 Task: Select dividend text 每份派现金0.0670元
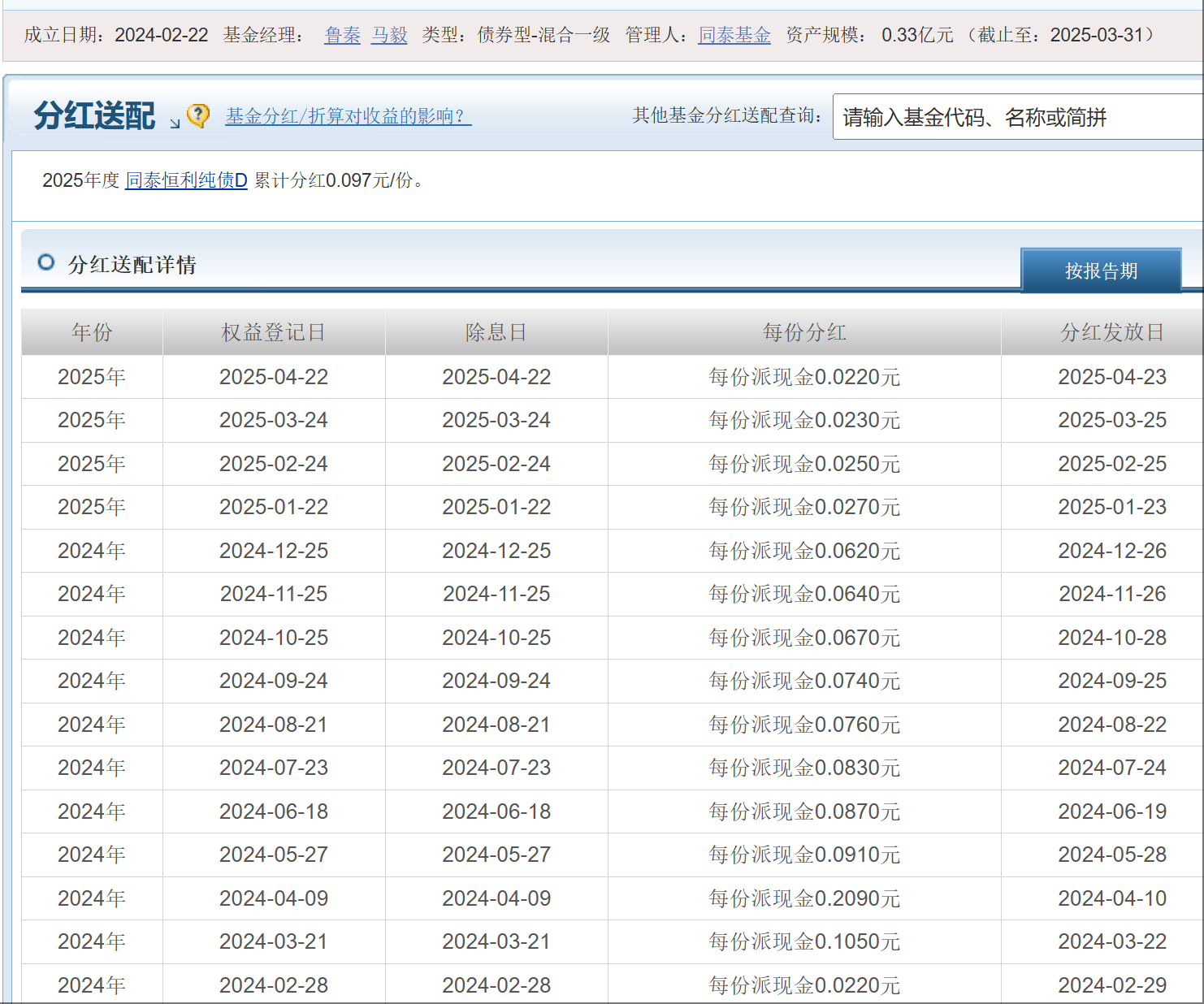[804, 638]
